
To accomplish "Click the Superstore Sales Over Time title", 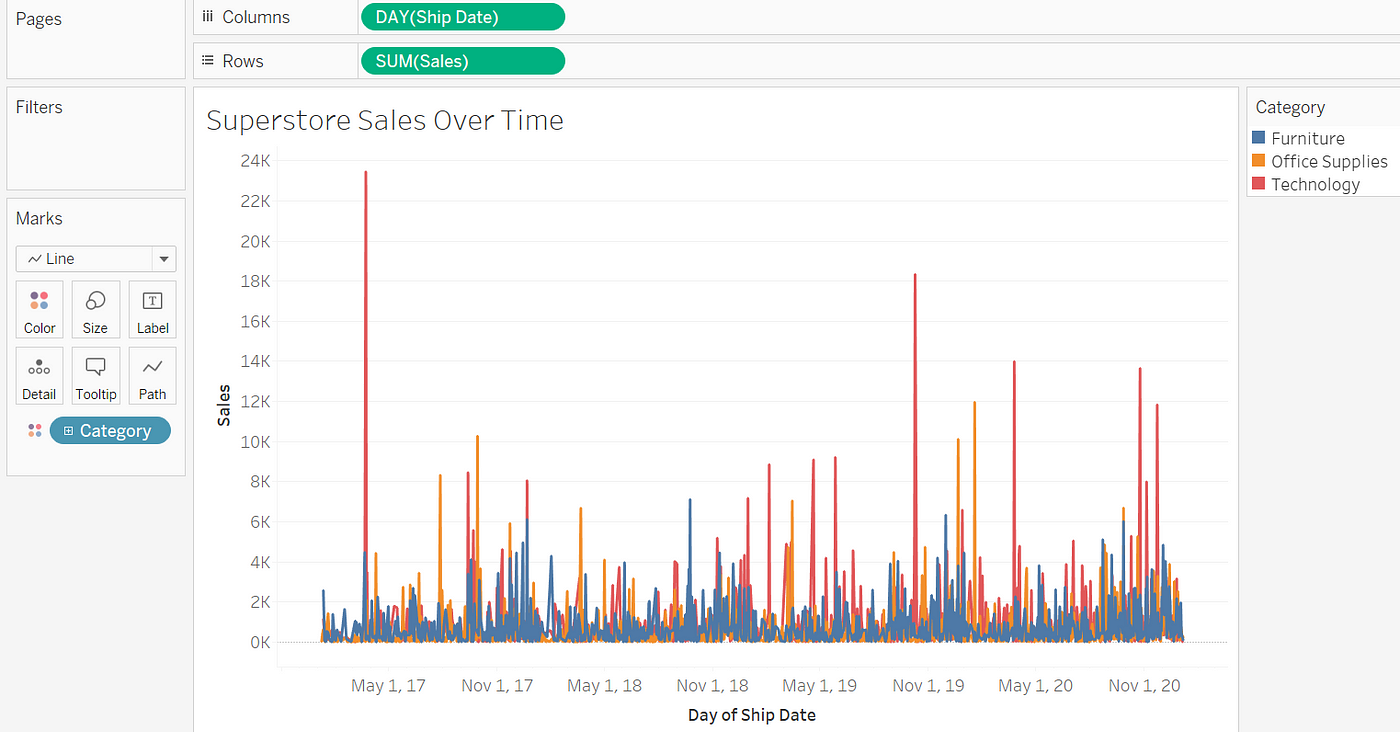I will point(385,121).
